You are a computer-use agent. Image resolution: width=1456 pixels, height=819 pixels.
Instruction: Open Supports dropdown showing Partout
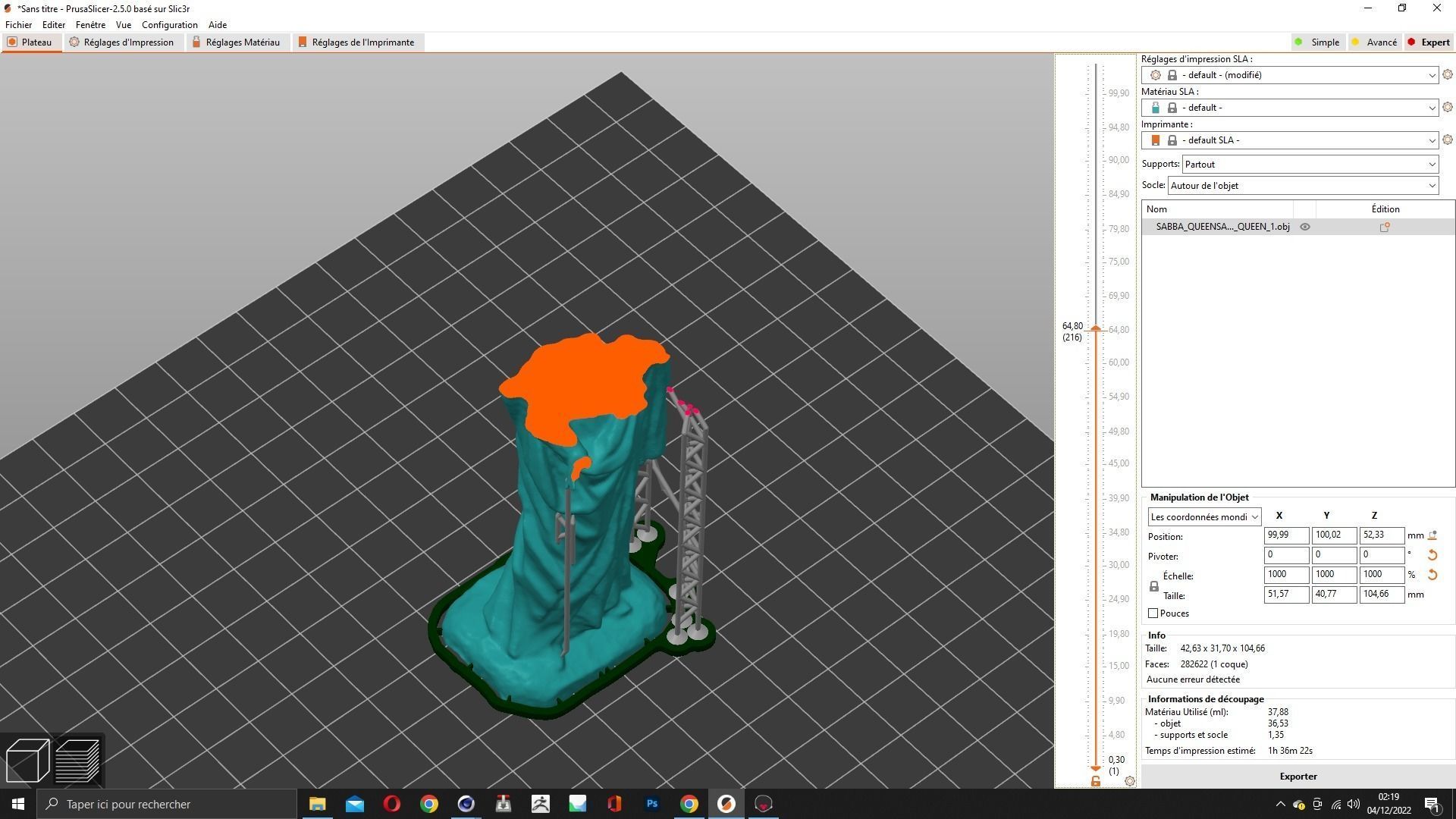click(x=1310, y=165)
